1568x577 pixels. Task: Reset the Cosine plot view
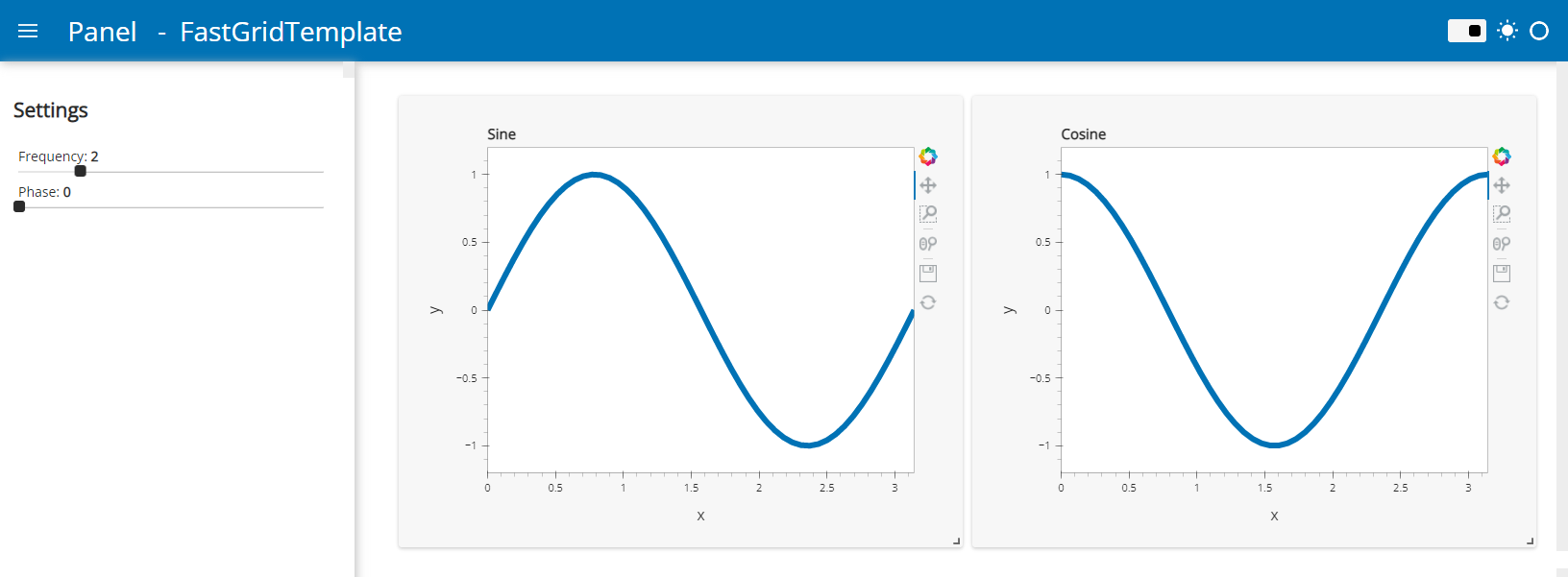coord(1502,302)
